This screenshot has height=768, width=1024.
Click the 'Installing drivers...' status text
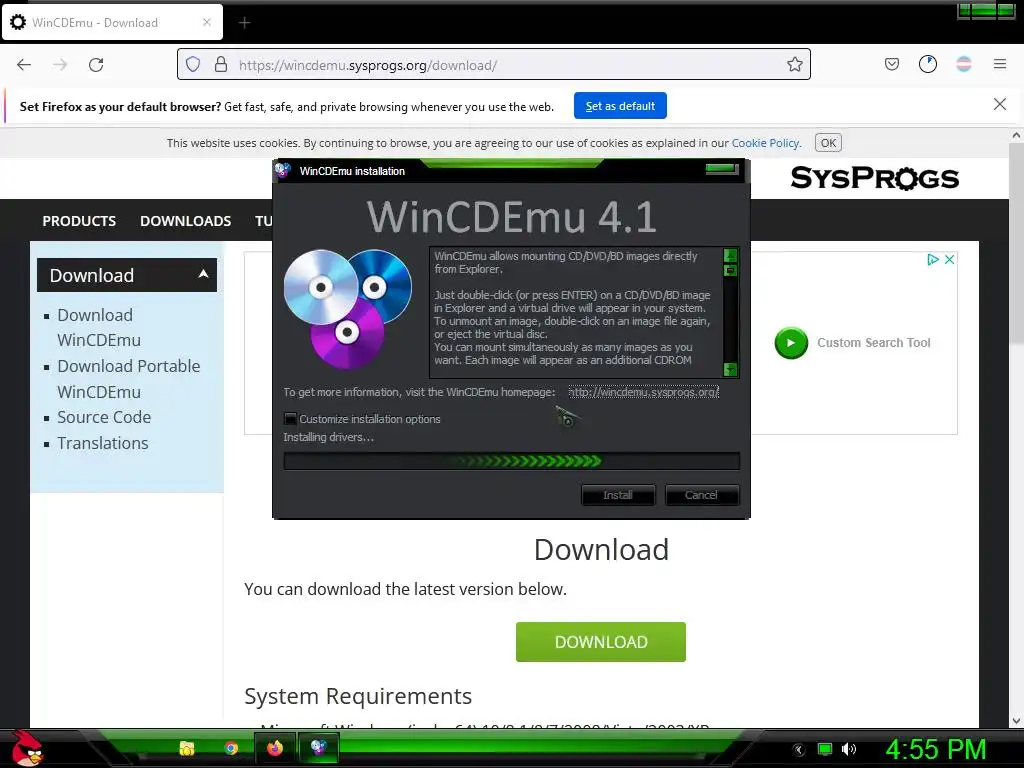pos(328,438)
